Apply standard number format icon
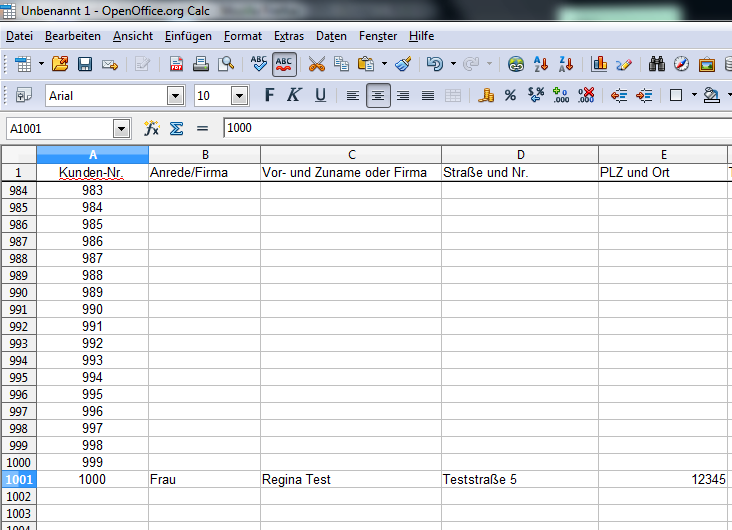Viewport: 732px width, 530px height. tap(535, 95)
